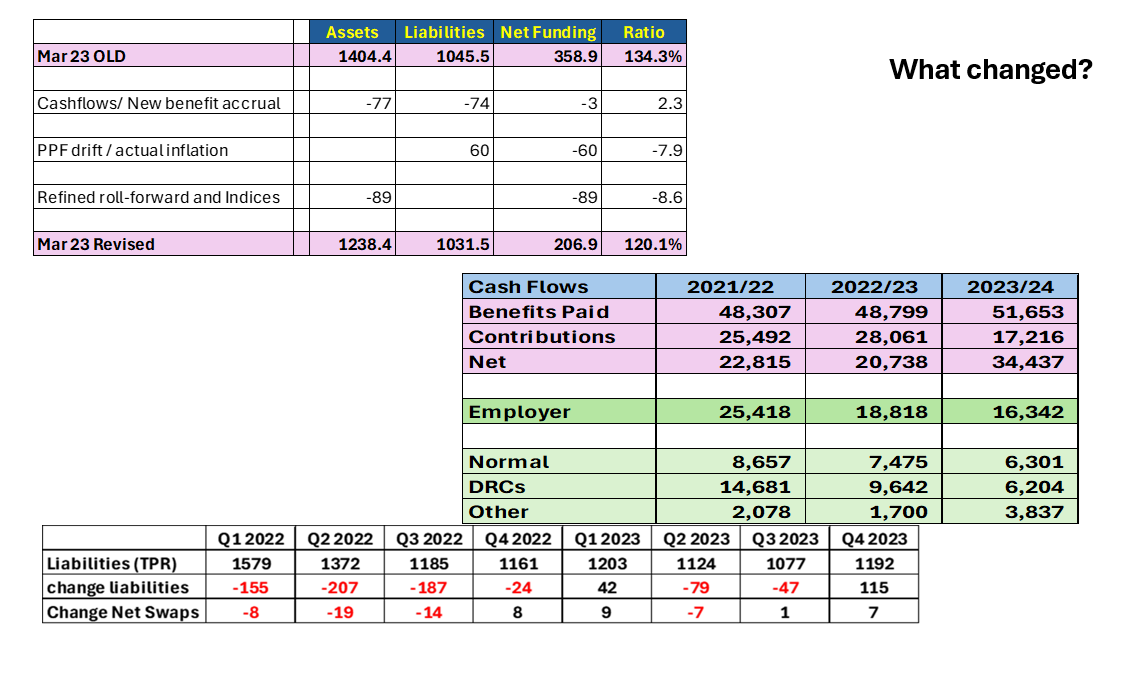Select the 2023/24 column header
The image size is (1146, 684).
[1009, 287]
